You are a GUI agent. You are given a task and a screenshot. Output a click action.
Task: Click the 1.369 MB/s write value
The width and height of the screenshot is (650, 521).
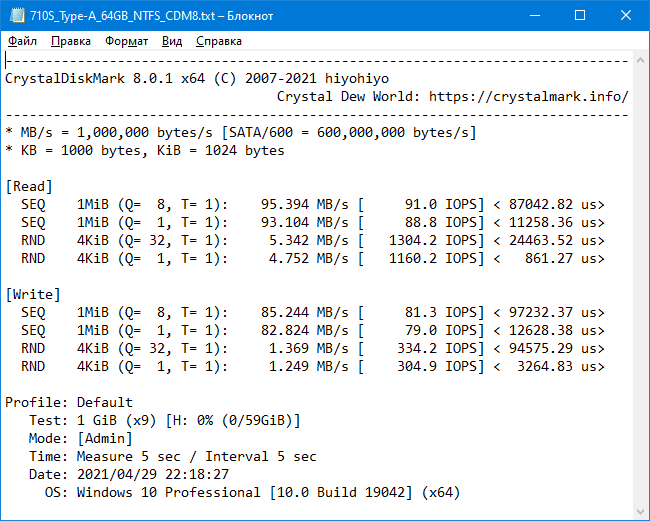tap(309, 349)
